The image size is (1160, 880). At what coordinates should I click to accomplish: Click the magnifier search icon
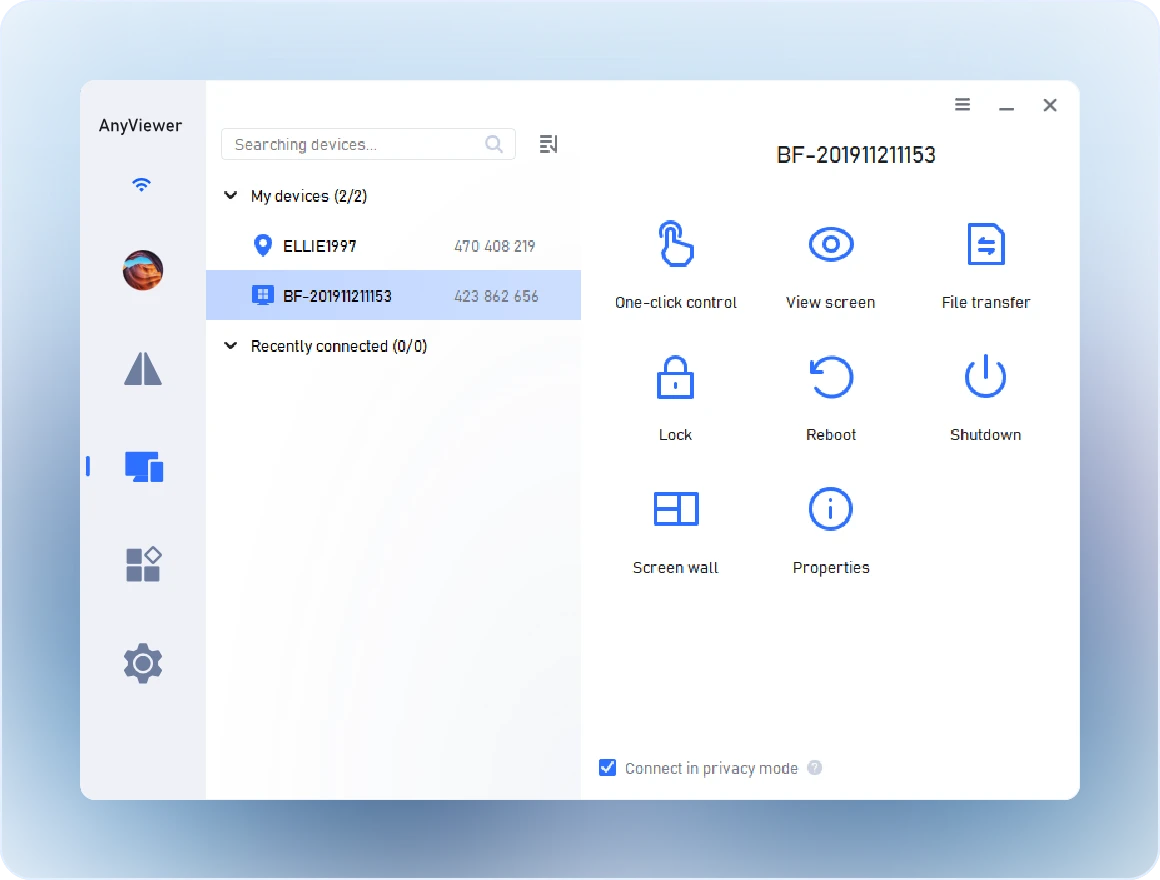point(493,144)
